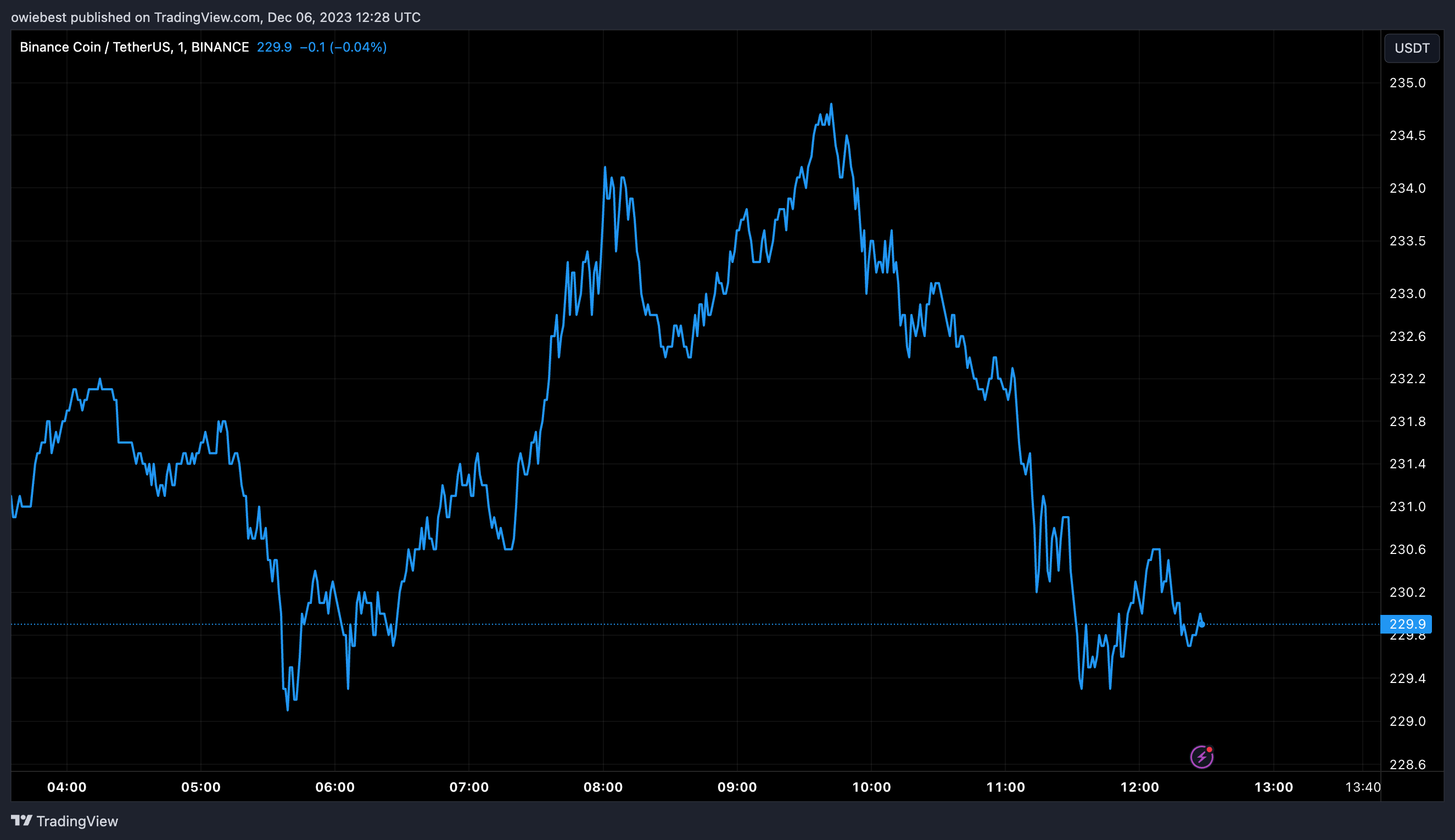
Task: Click the 231.4 price axis label
Action: pos(1407,464)
